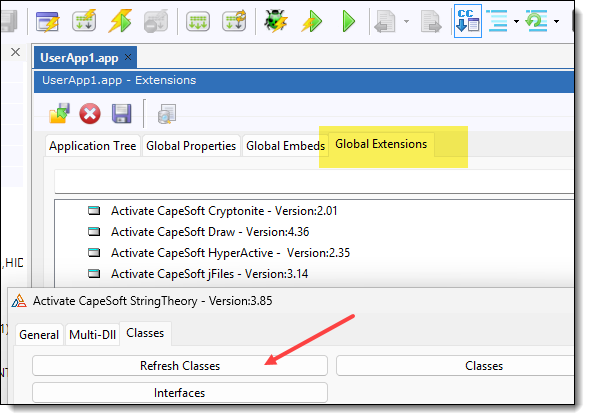Open dropdown beside document back icon
This screenshot has width=590, height=420.
pyautogui.click(x=406, y=21)
